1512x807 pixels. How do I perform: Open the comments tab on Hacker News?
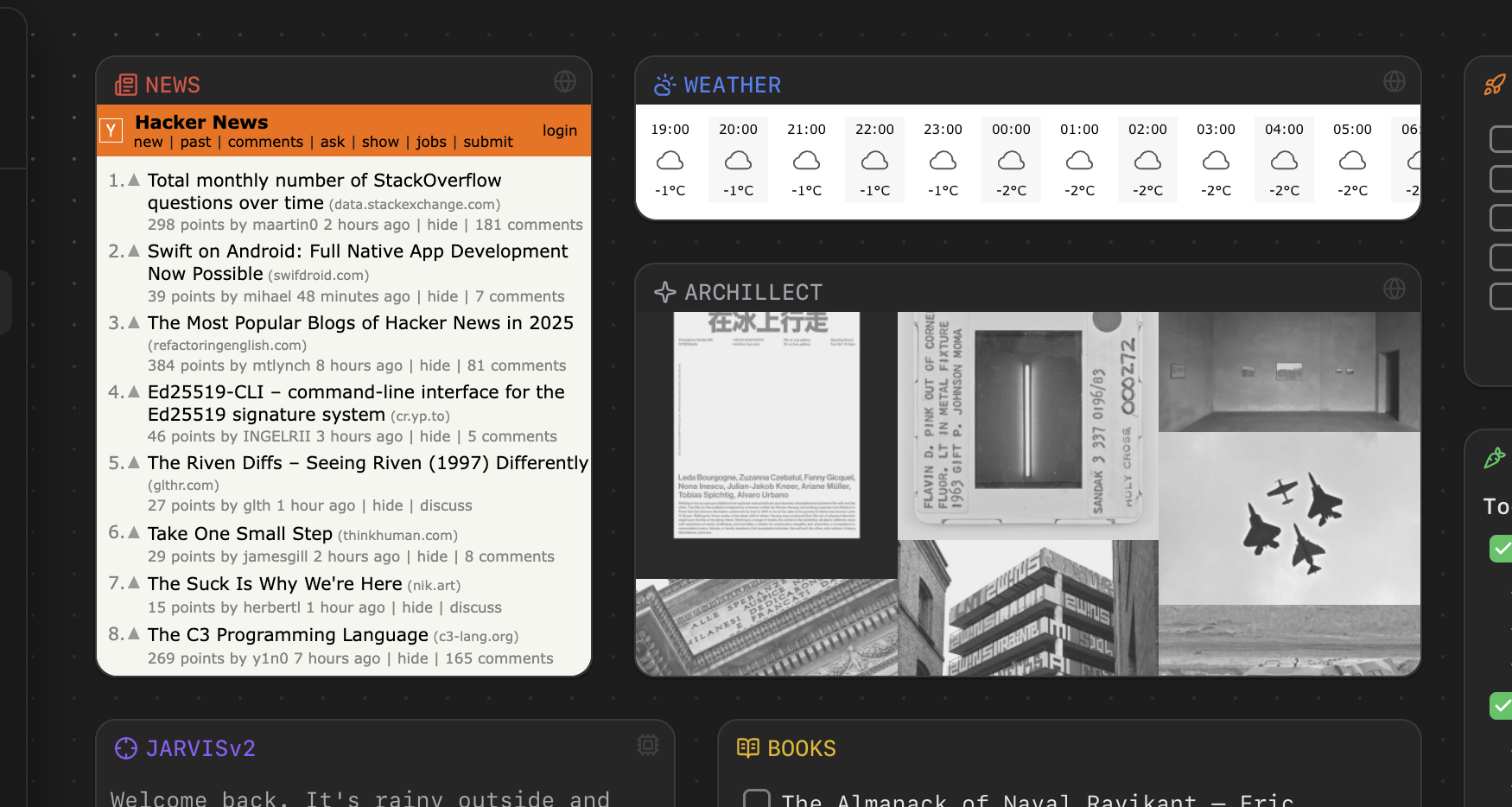pyautogui.click(x=265, y=142)
